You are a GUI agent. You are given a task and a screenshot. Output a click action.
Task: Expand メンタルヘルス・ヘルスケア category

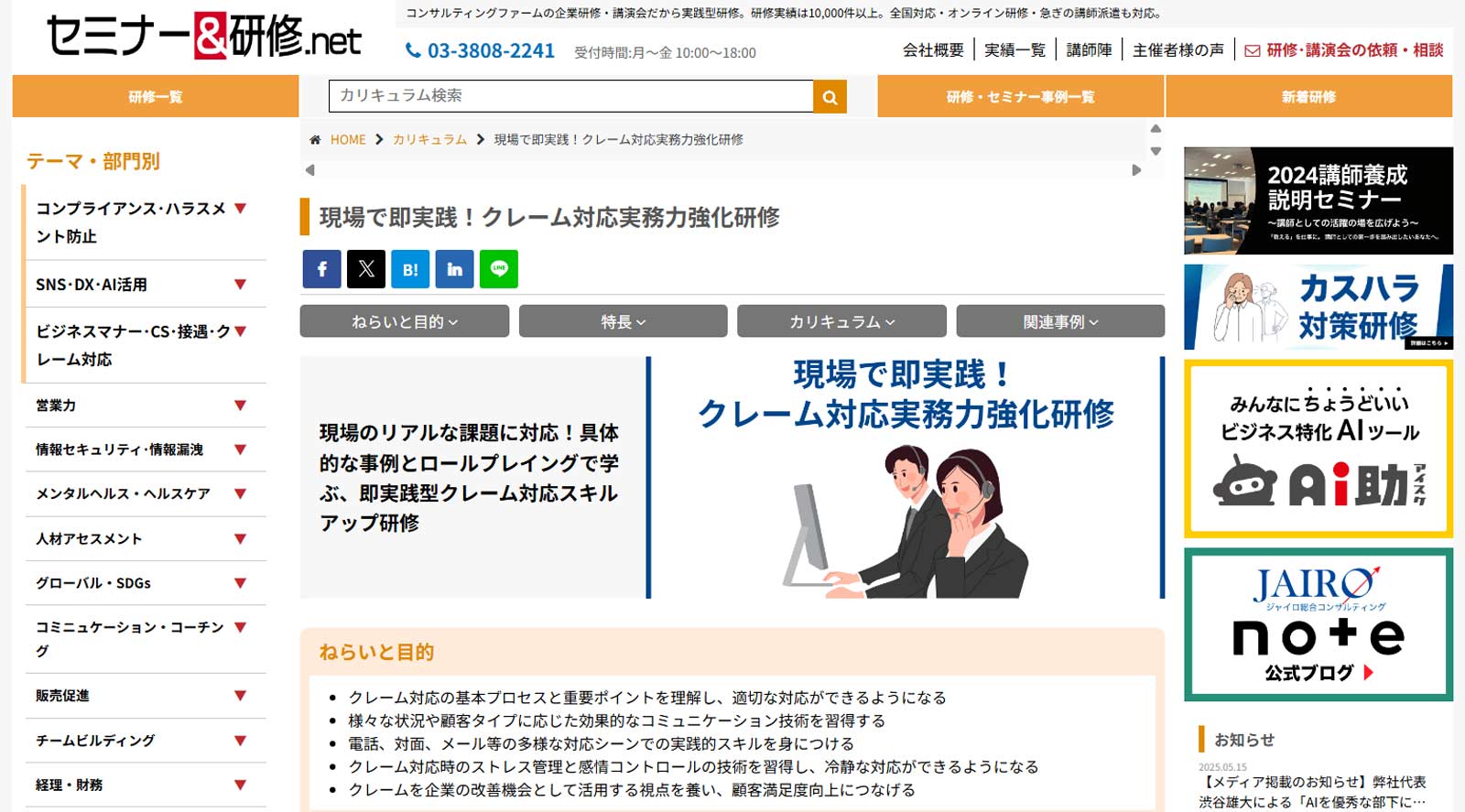tap(241, 493)
